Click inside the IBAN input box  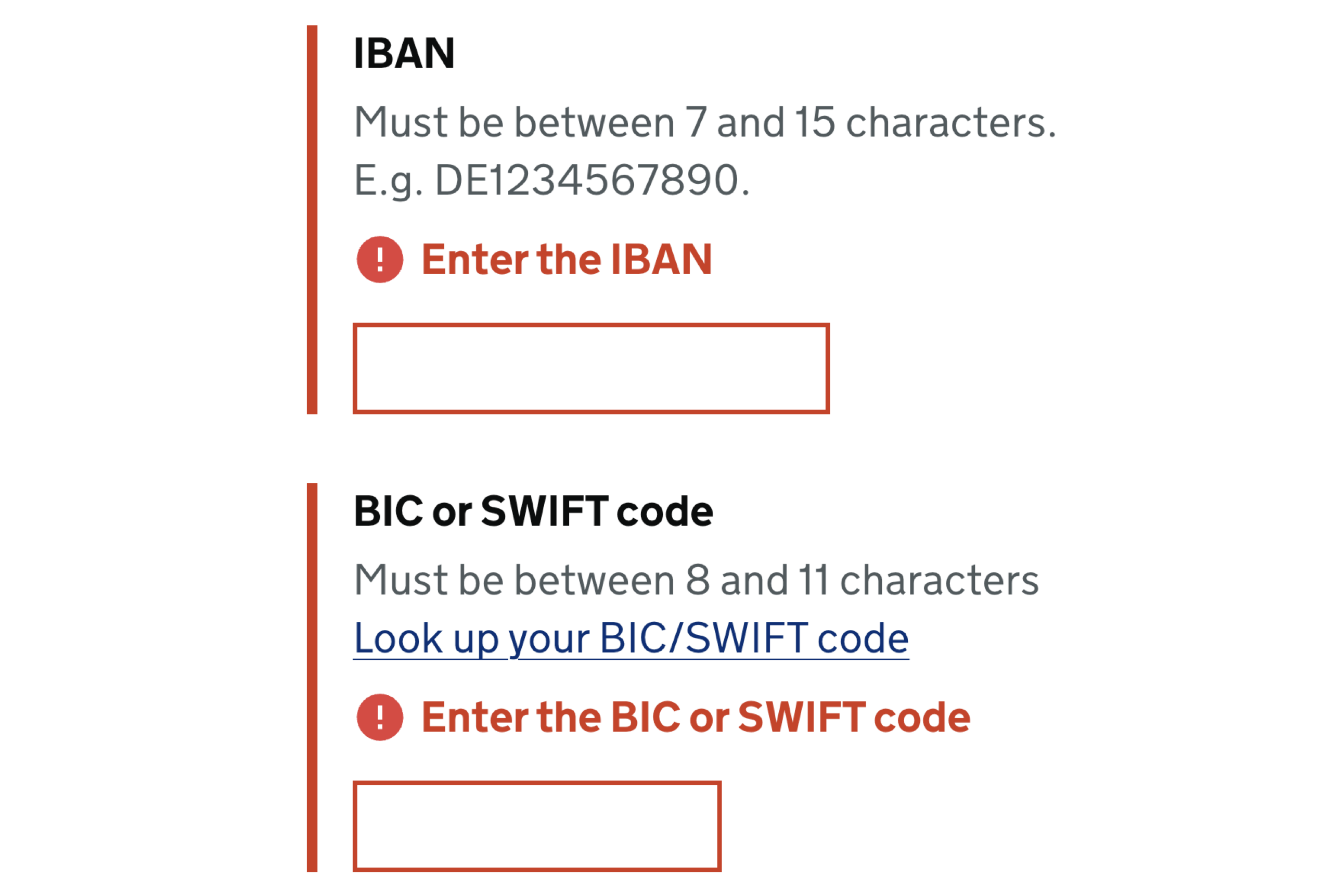592,368
